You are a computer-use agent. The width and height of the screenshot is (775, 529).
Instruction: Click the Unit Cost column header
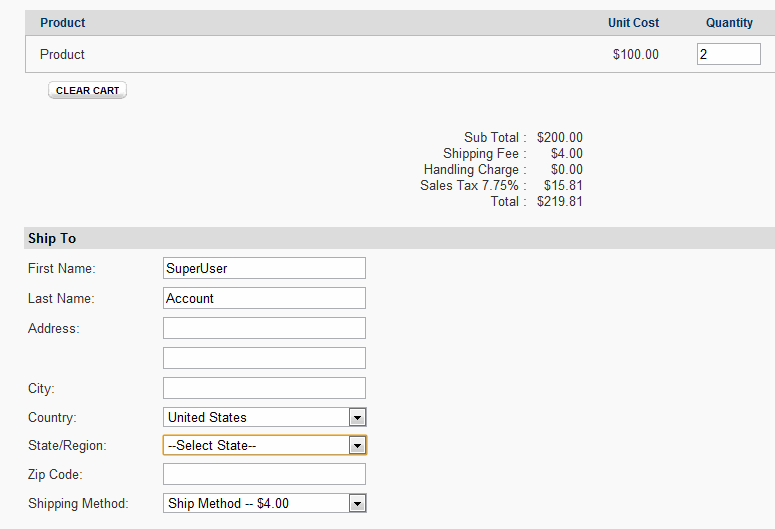(633, 23)
